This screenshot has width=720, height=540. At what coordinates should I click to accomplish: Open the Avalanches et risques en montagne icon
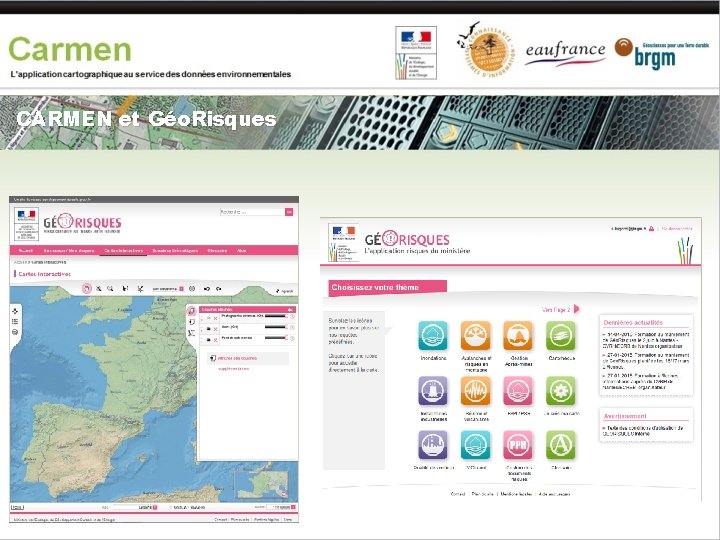pos(475,336)
